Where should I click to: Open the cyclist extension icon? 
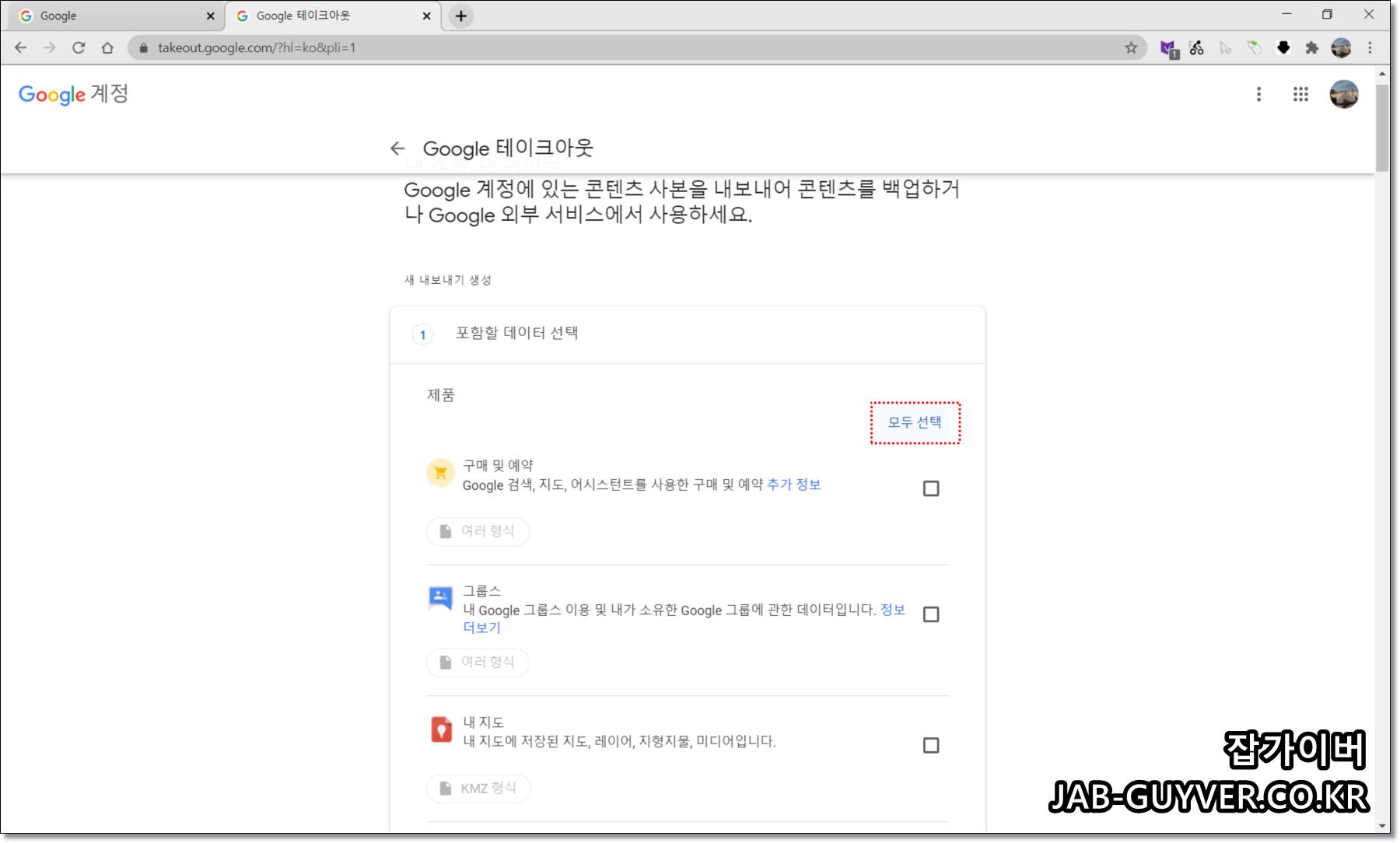click(1197, 47)
